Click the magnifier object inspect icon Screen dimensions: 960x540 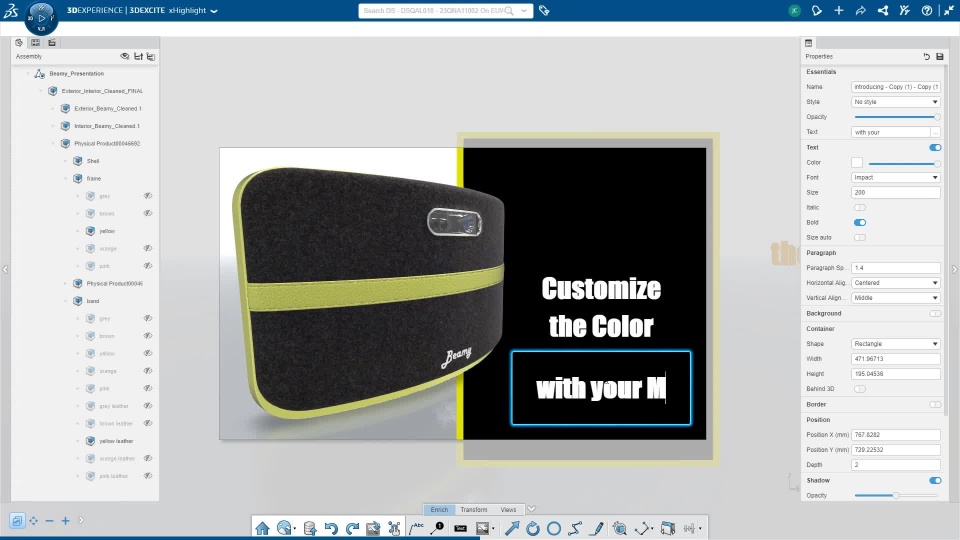pos(620,528)
